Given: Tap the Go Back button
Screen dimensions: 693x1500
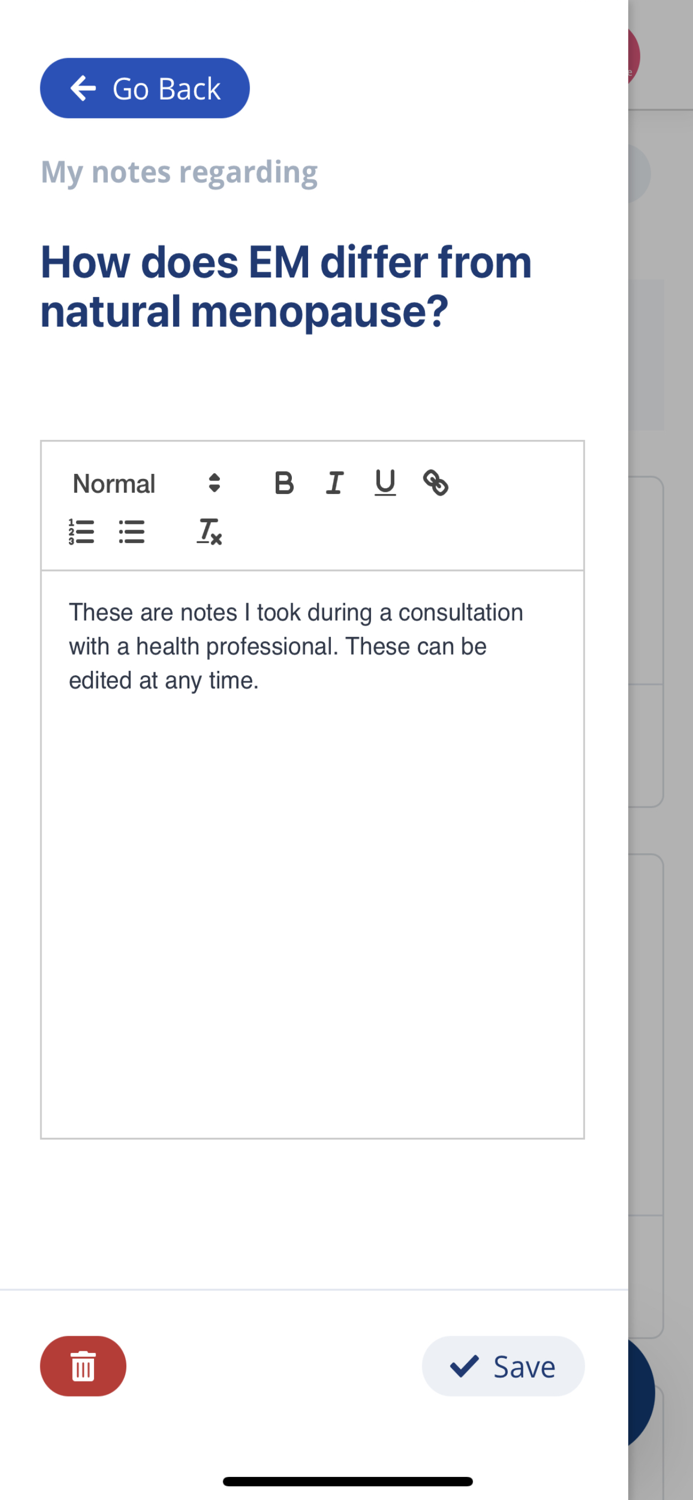Looking at the screenshot, I should click(145, 88).
